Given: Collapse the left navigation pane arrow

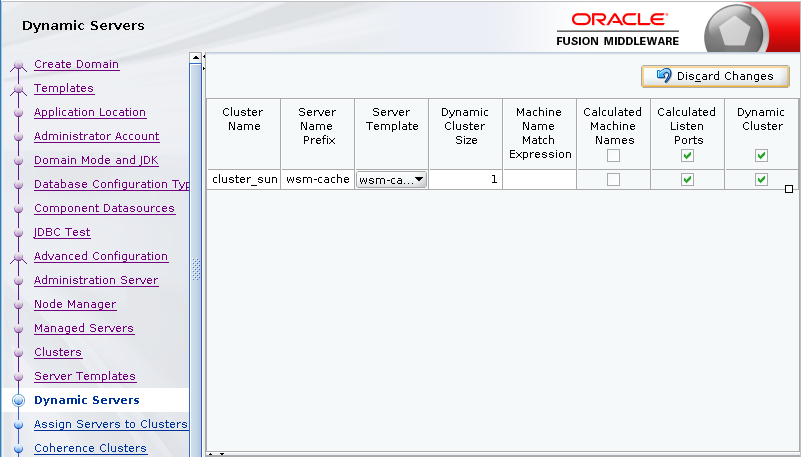Looking at the screenshot, I should pyautogui.click(x=204, y=58).
